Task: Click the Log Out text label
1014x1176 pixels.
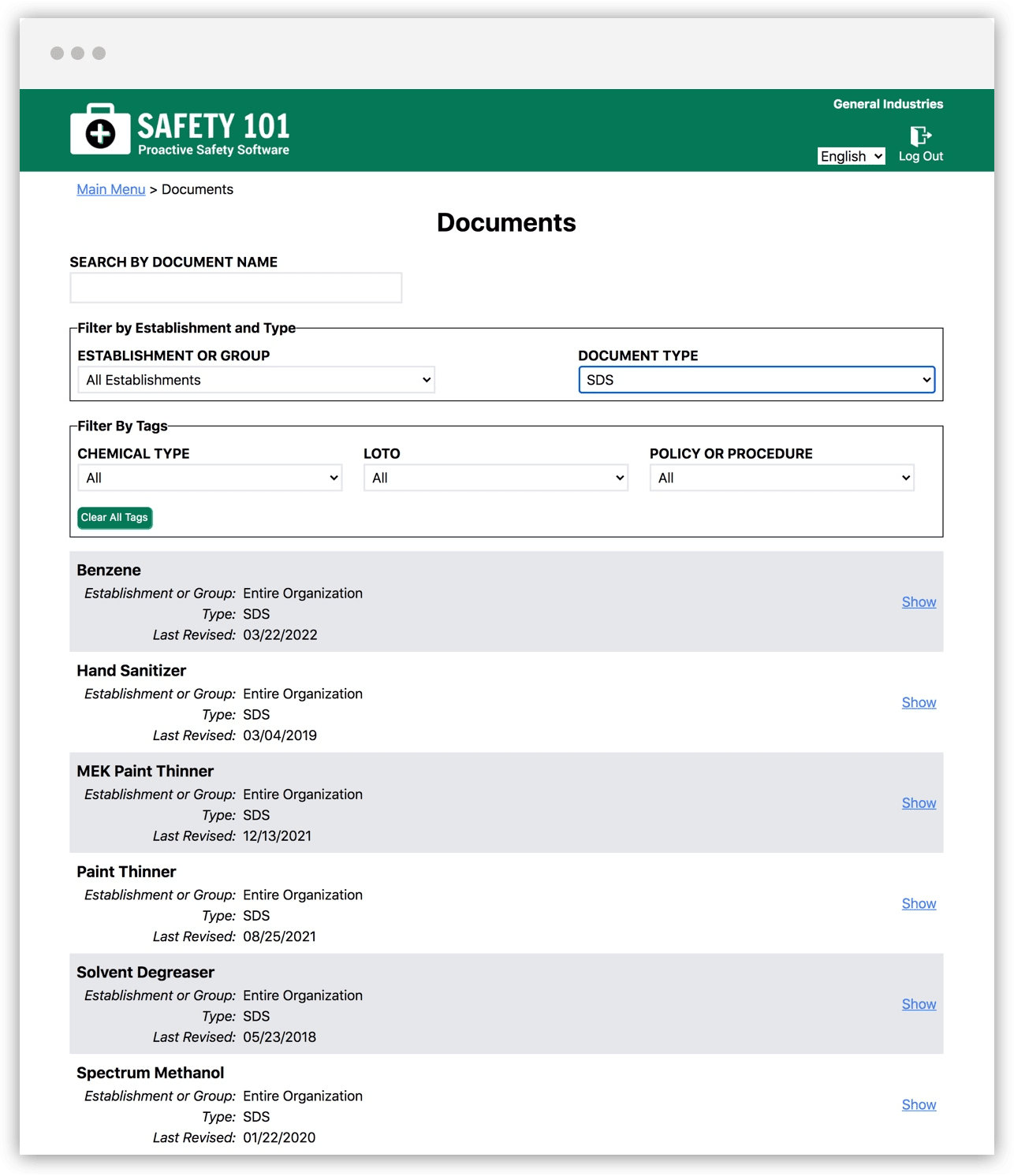Action: (921, 156)
